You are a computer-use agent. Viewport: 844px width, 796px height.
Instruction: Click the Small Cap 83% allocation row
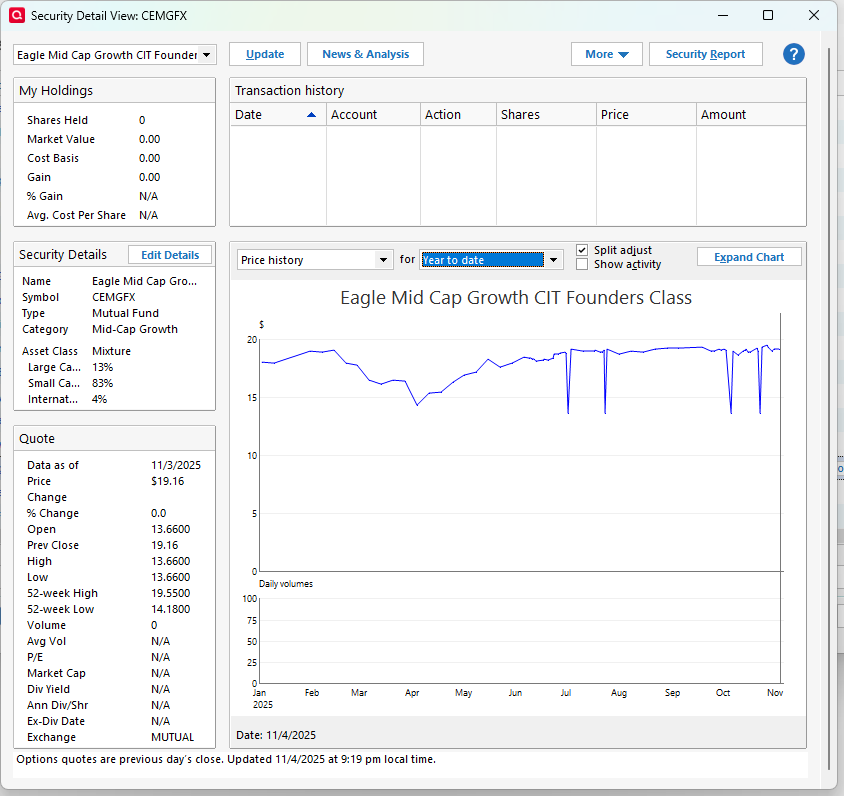71,383
